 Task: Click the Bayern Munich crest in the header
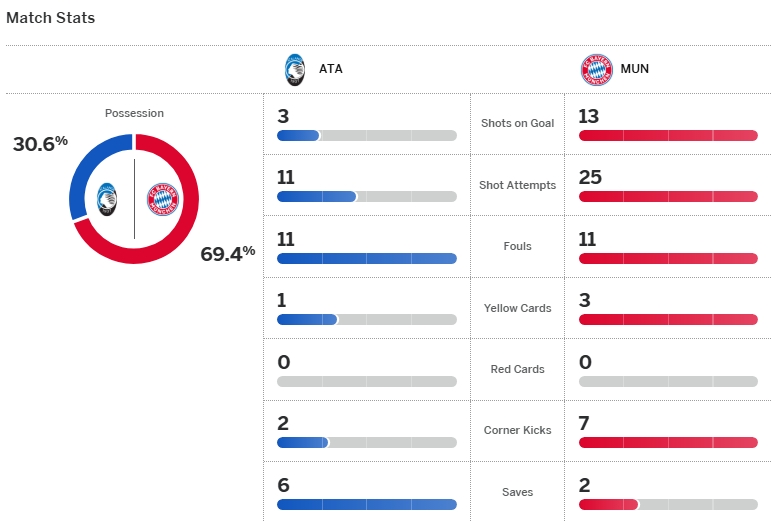596,69
